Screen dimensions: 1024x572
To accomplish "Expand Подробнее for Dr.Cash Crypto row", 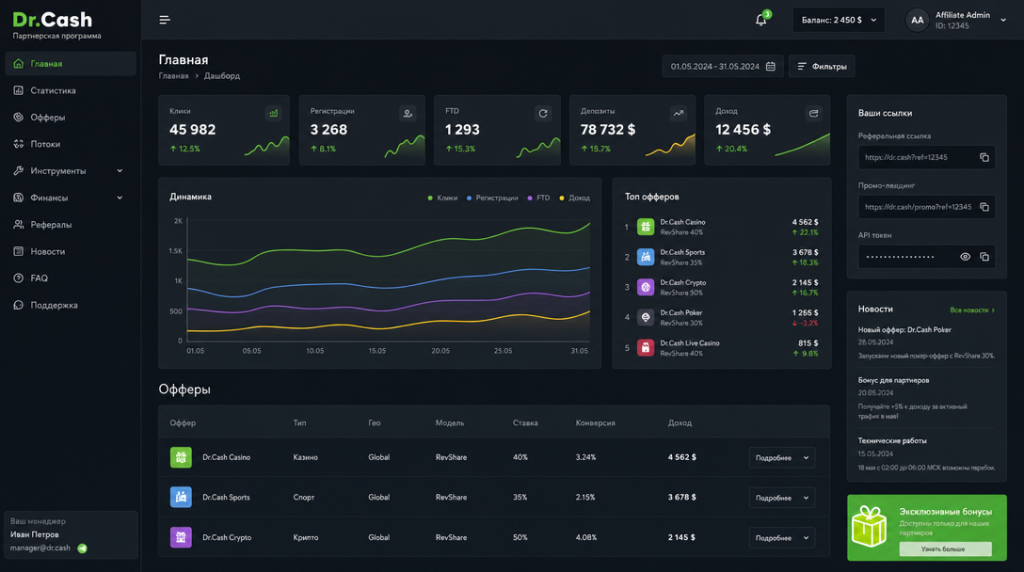I will click(782, 538).
